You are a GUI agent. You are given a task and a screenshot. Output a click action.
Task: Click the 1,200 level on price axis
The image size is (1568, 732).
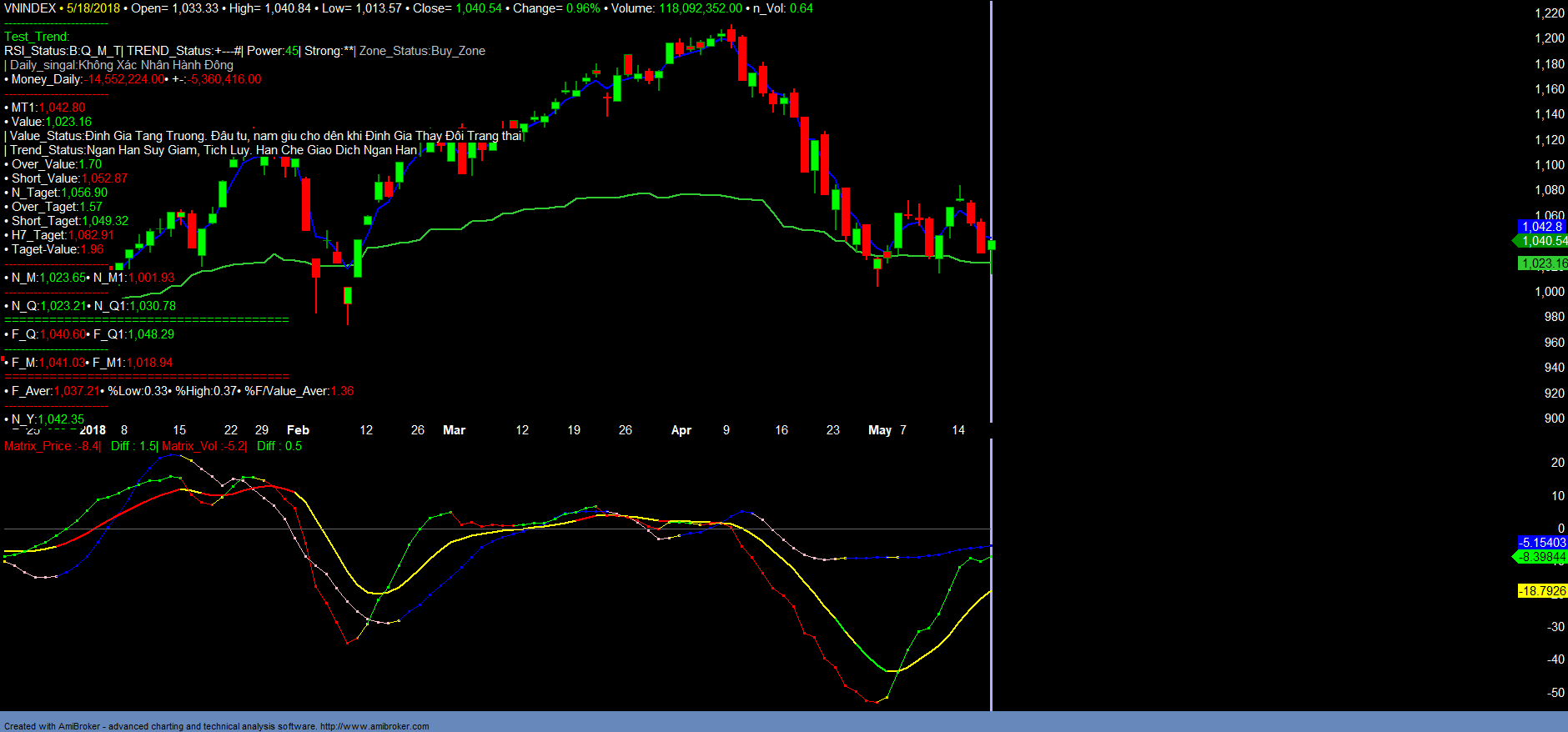[x=1550, y=38]
